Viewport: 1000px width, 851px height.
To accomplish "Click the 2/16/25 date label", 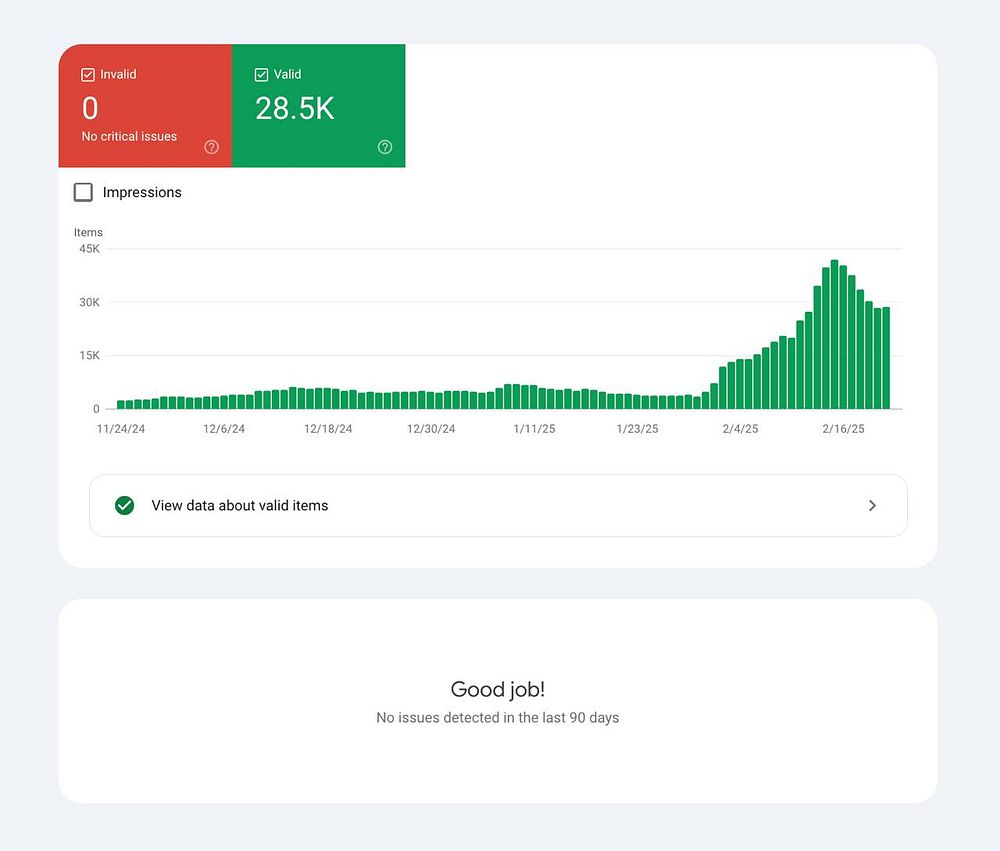I will pyautogui.click(x=843, y=429).
